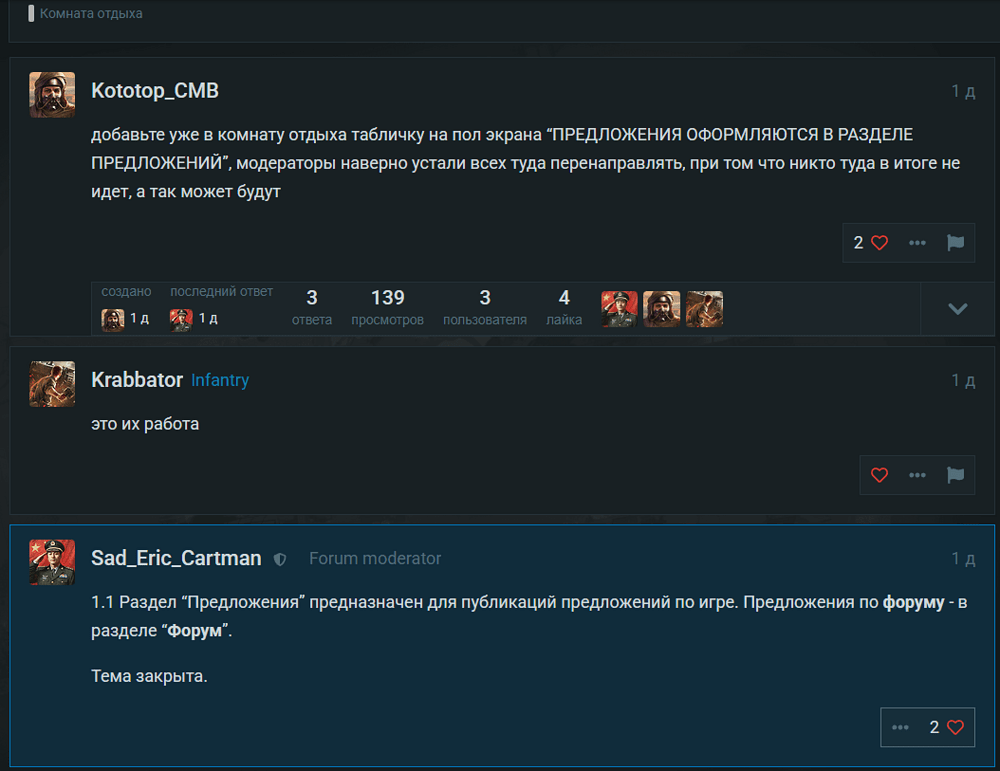1000x771 pixels.
Task: Expand the topic summary details chevron
Action: 957,309
